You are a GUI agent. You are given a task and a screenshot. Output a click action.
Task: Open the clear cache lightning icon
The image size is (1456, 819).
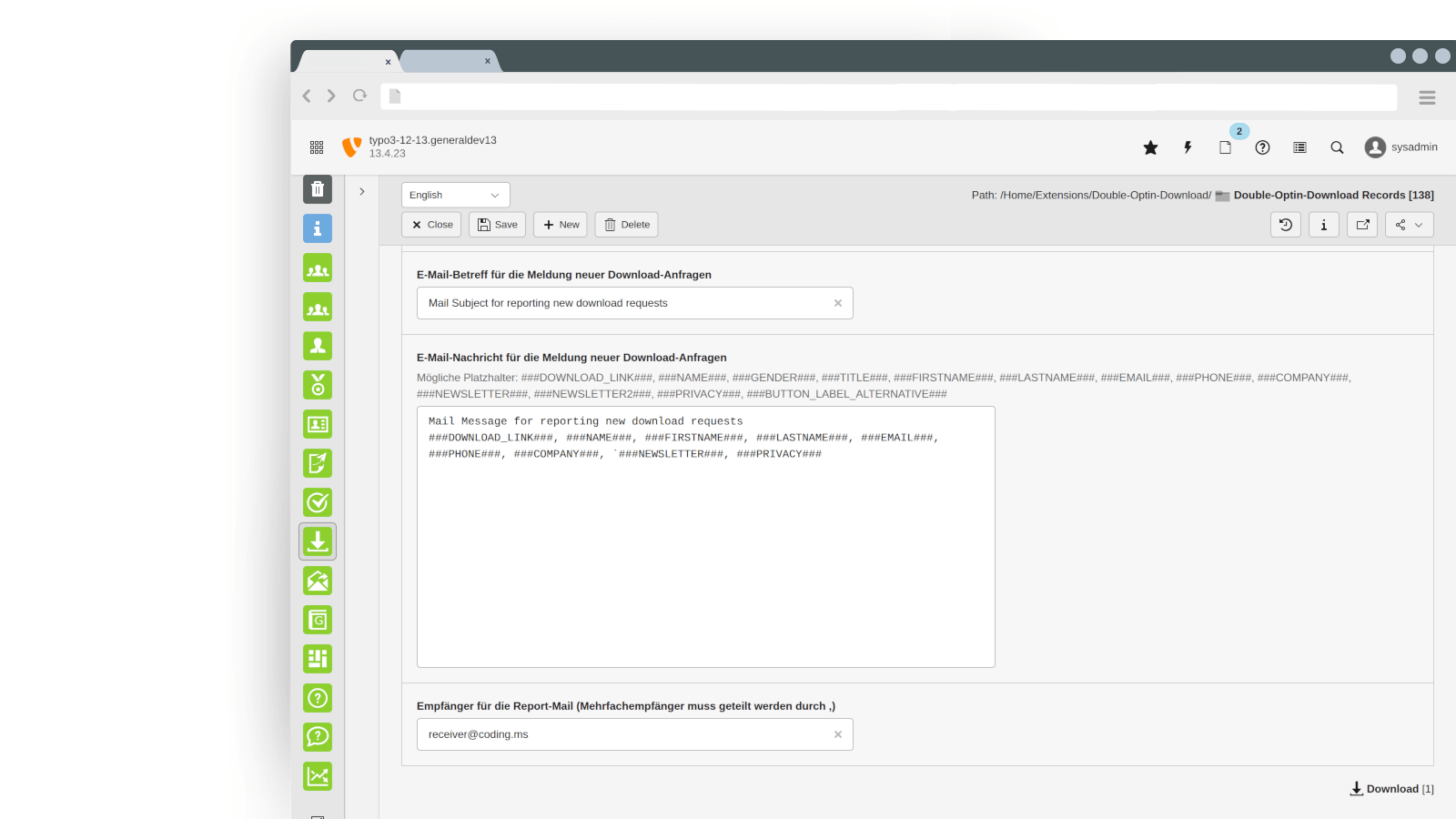coord(1188,147)
